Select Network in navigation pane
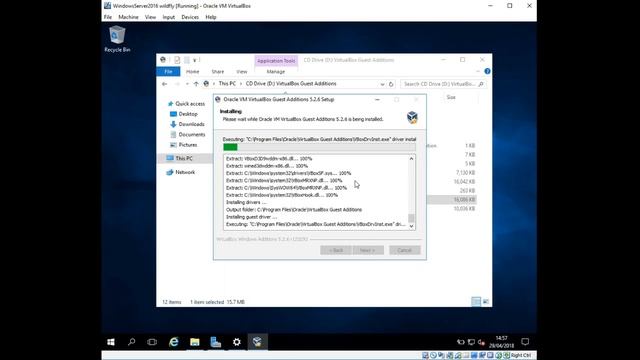 181,172
